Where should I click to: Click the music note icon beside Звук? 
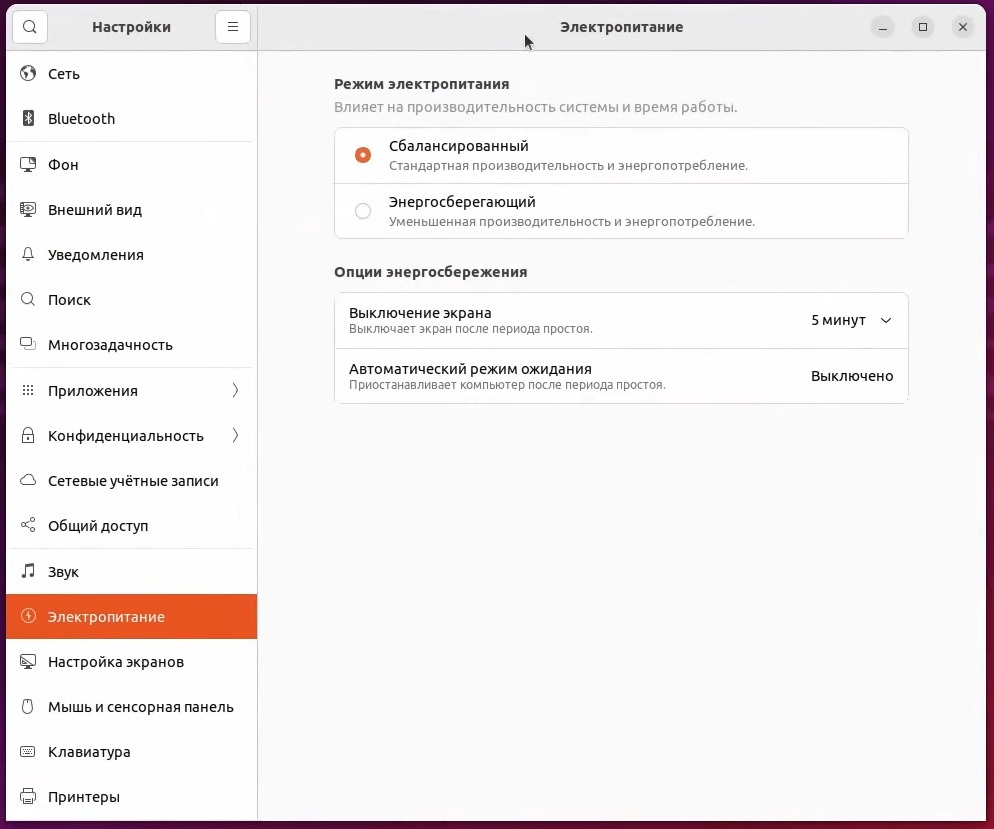28,570
